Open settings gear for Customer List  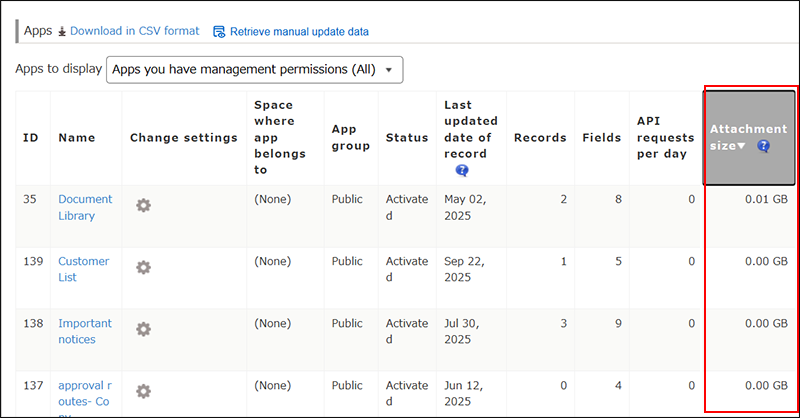click(x=143, y=267)
